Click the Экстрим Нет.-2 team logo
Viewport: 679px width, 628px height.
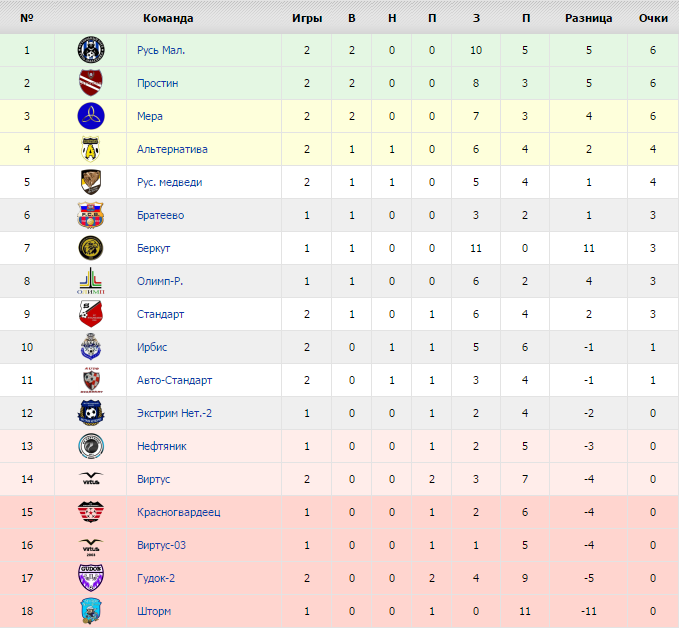pyautogui.click(x=91, y=413)
